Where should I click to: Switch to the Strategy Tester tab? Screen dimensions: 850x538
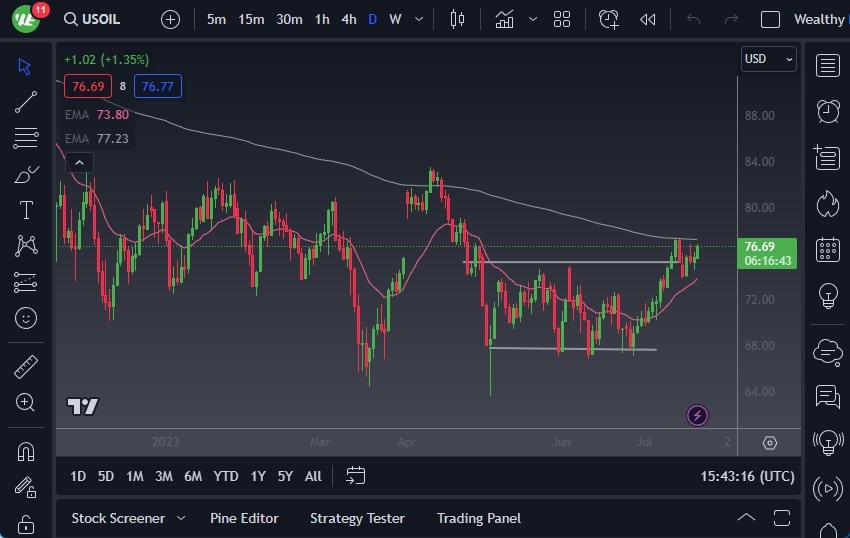(357, 518)
